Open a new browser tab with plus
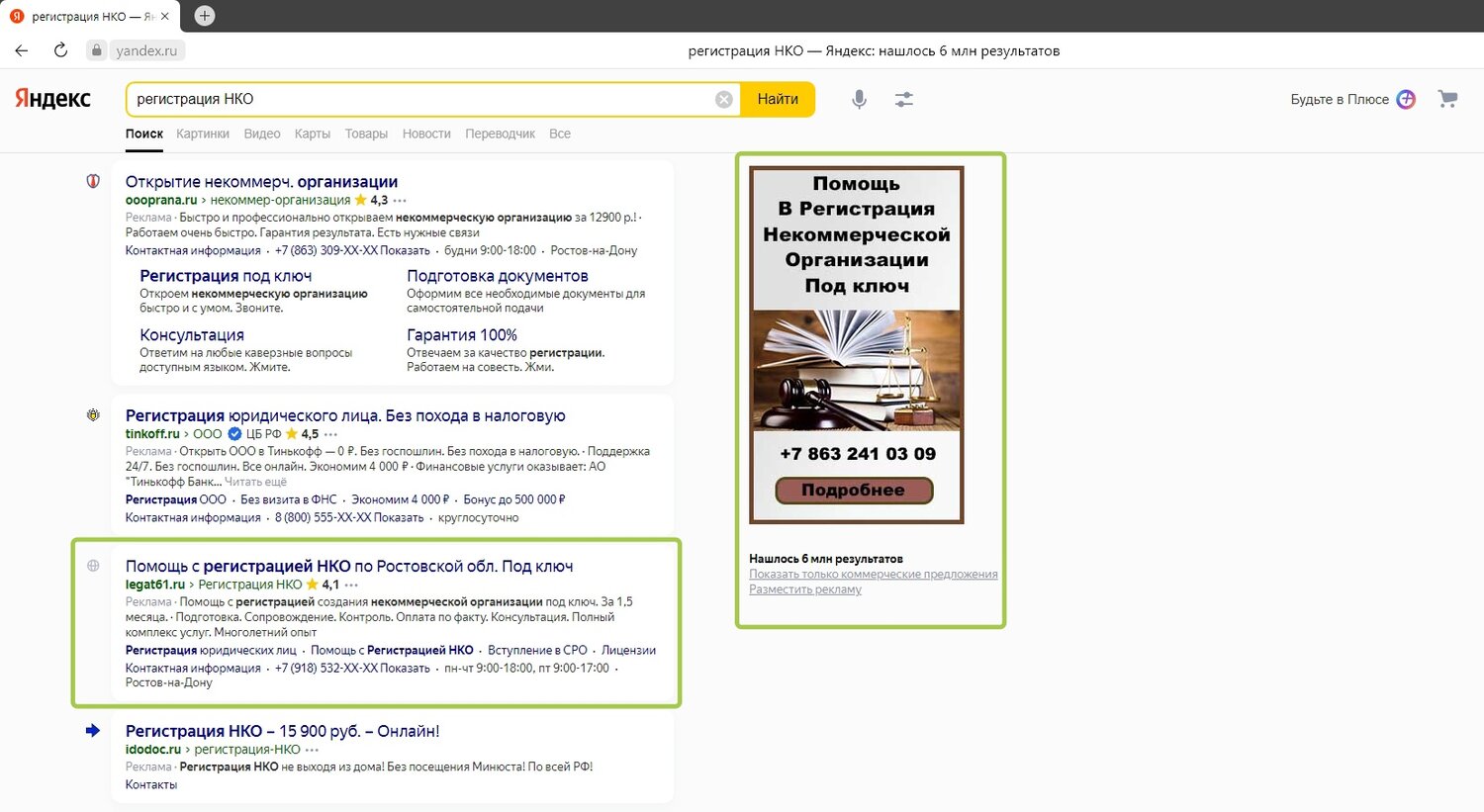Image resolution: width=1484 pixels, height=812 pixels. [x=204, y=16]
